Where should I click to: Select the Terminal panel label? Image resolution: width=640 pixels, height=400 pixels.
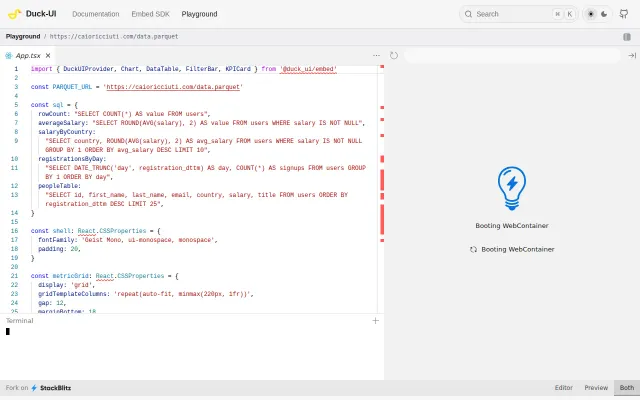click(20, 321)
